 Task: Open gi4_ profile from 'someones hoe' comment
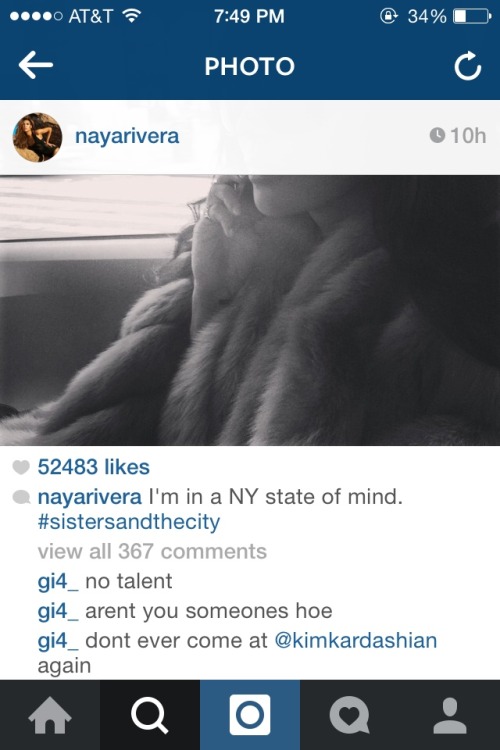click(58, 611)
